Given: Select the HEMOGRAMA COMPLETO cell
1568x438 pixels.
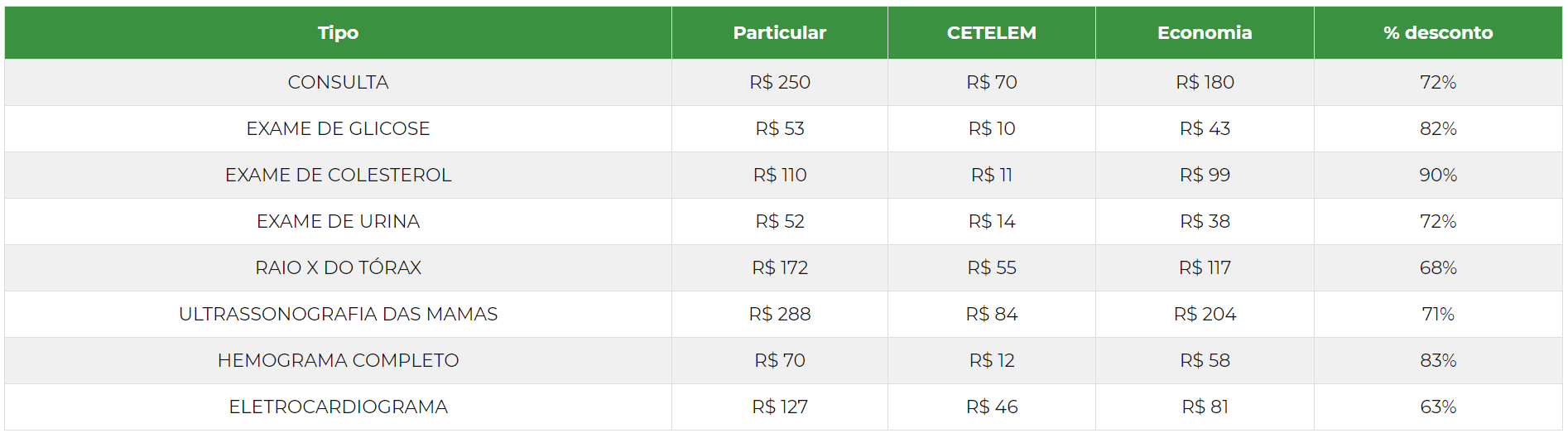Looking at the screenshot, I should point(338,360).
